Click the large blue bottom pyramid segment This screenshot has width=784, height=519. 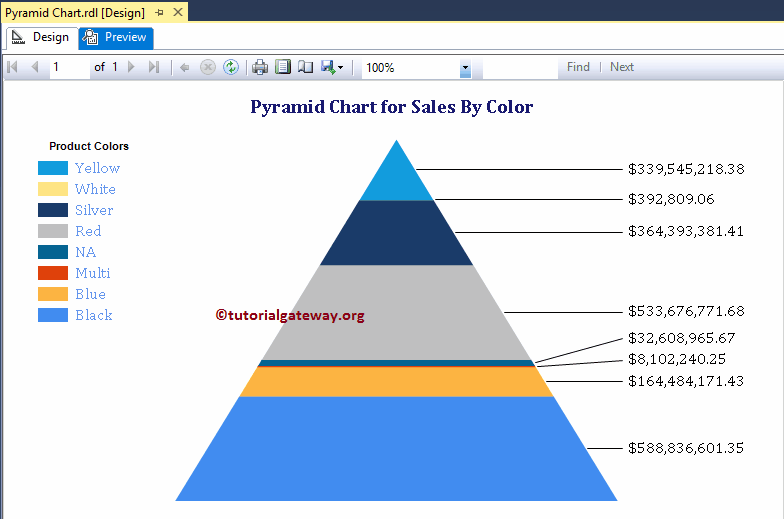coord(396,449)
